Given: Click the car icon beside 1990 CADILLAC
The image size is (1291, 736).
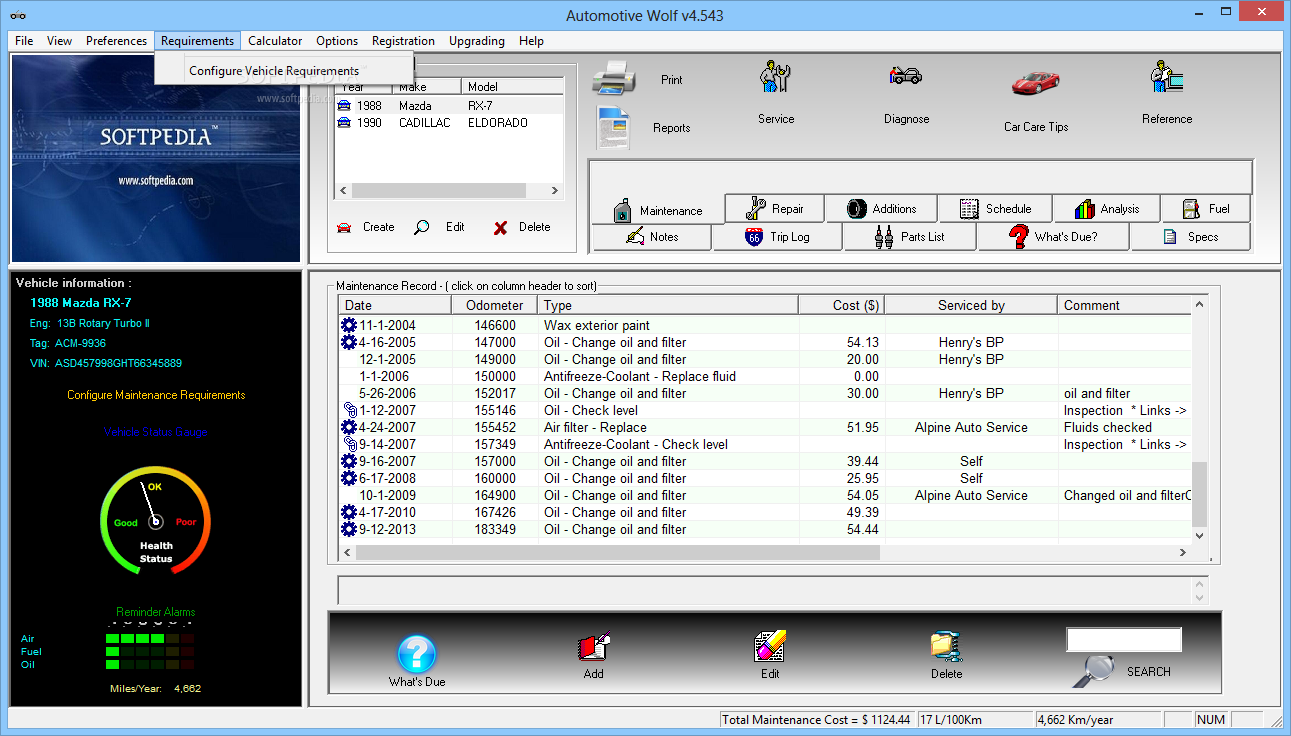Looking at the screenshot, I should coord(345,123).
